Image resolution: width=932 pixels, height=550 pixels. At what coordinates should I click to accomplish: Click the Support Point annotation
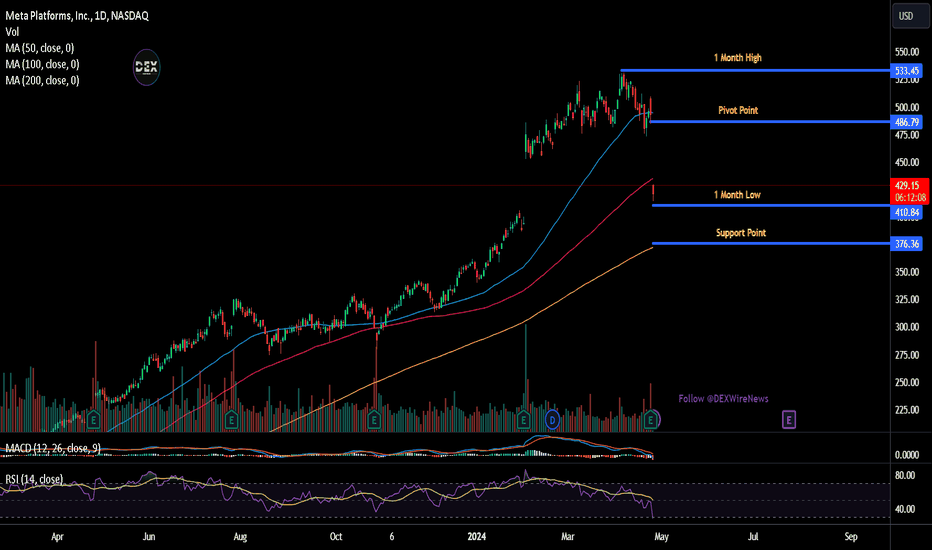coord(741,232)
